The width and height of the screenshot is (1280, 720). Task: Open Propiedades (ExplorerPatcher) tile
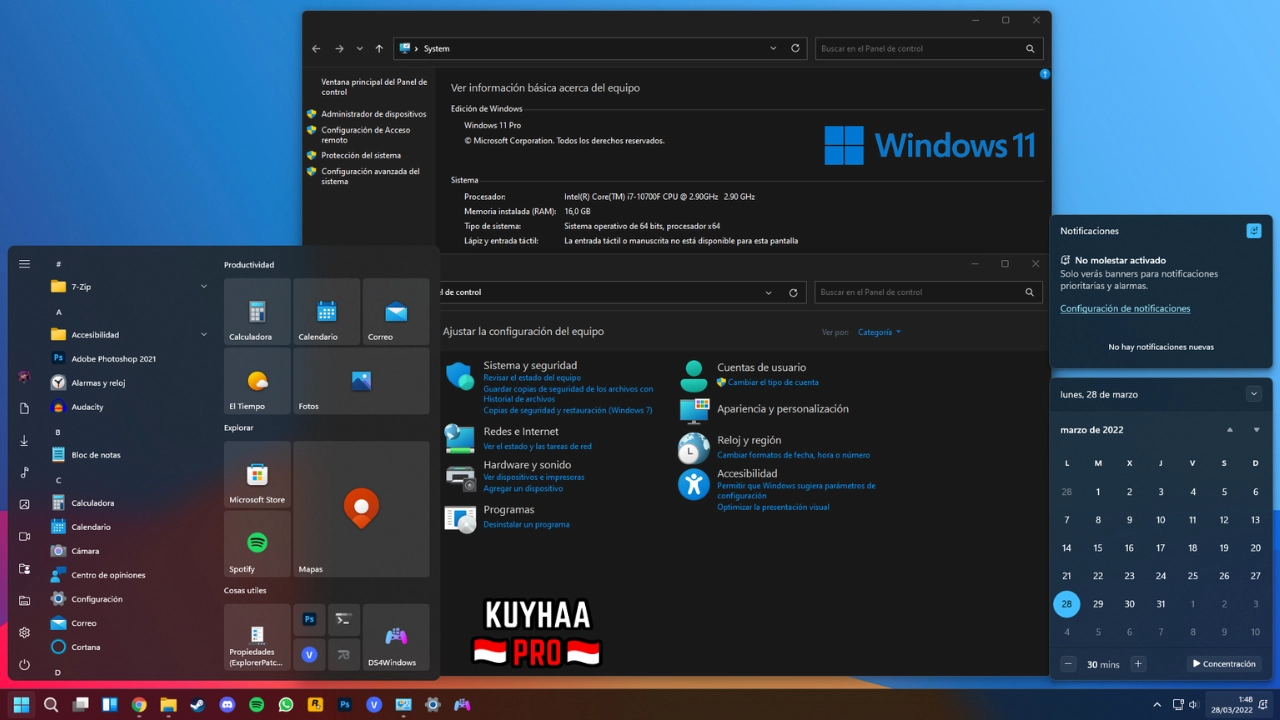click(257, 637)
